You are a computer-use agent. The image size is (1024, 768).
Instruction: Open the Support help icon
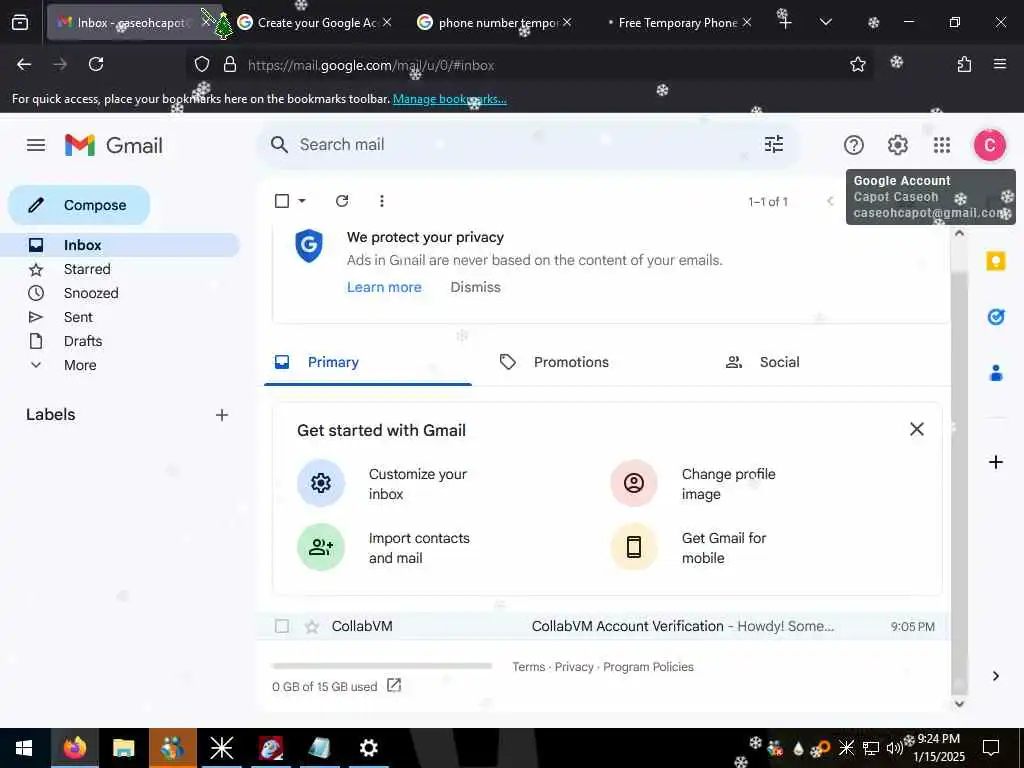[854, 145]
